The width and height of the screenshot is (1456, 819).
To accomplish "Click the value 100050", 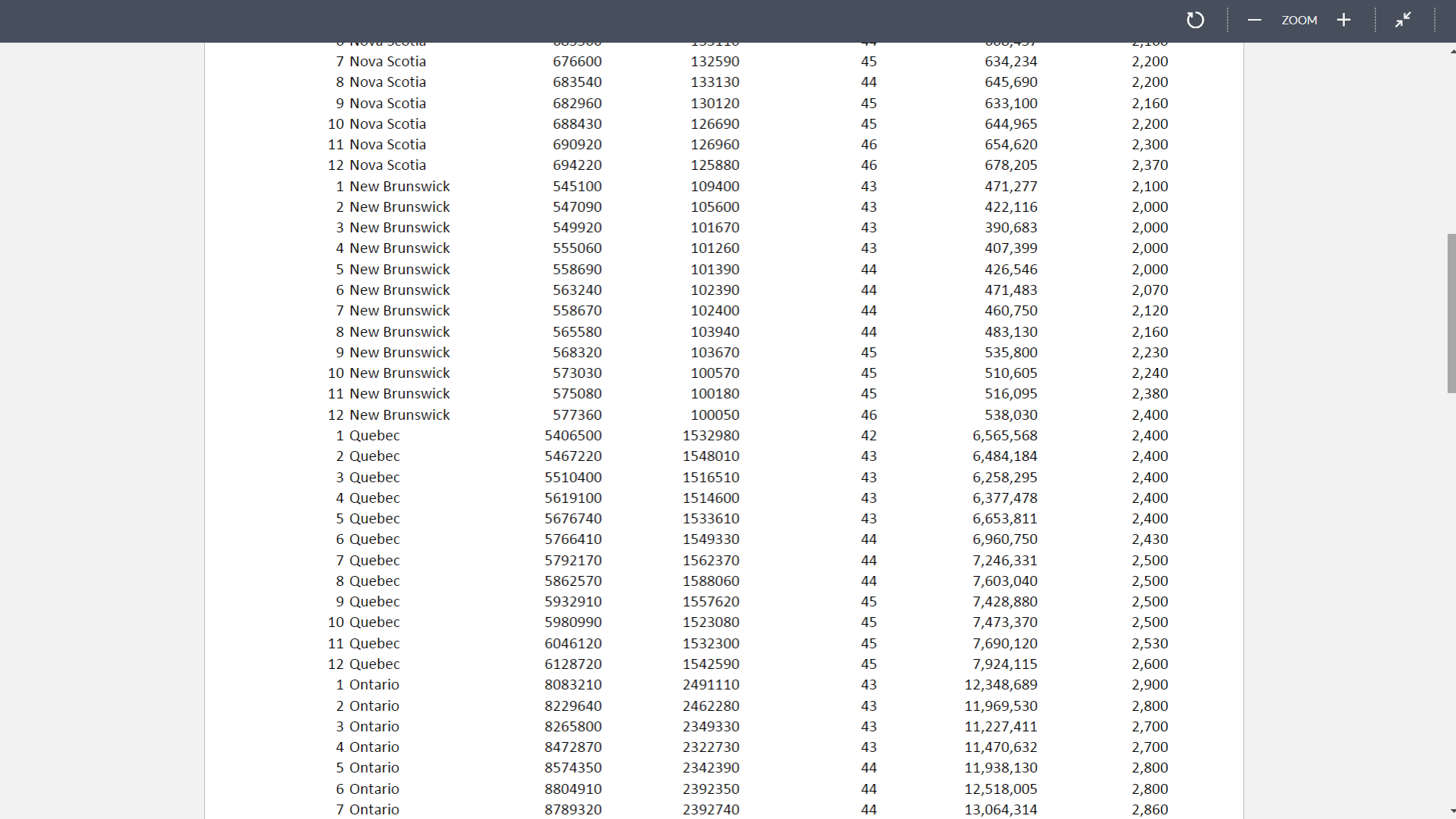I will coord(715,415).
